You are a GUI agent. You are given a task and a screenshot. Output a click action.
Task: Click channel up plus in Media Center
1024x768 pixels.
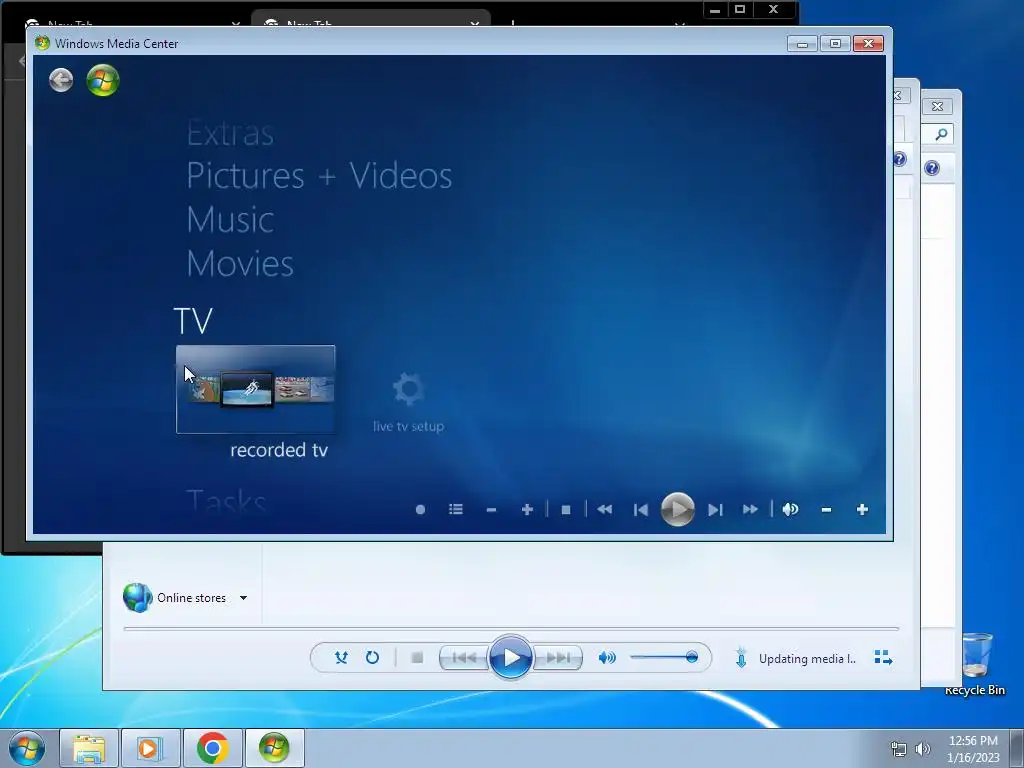tap(528, 509)
